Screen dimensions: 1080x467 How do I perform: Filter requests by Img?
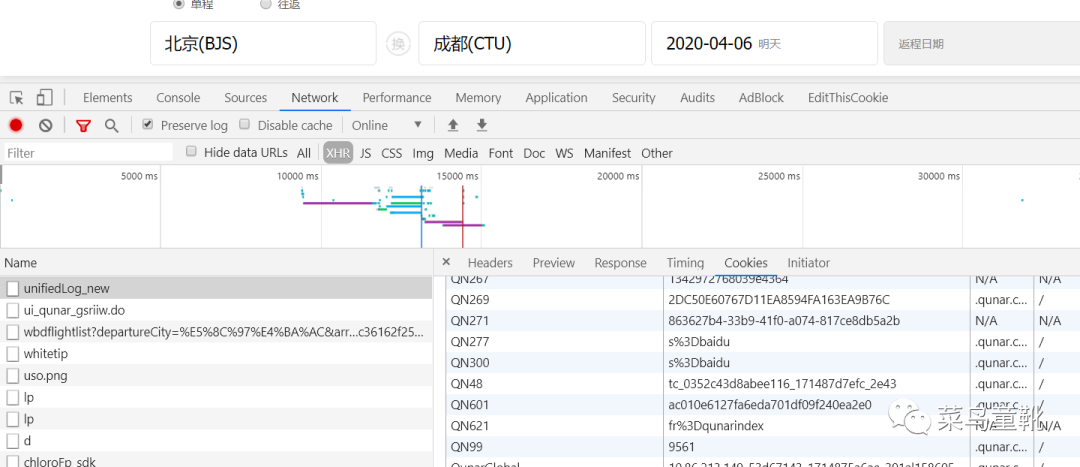(x=423, y=153)
